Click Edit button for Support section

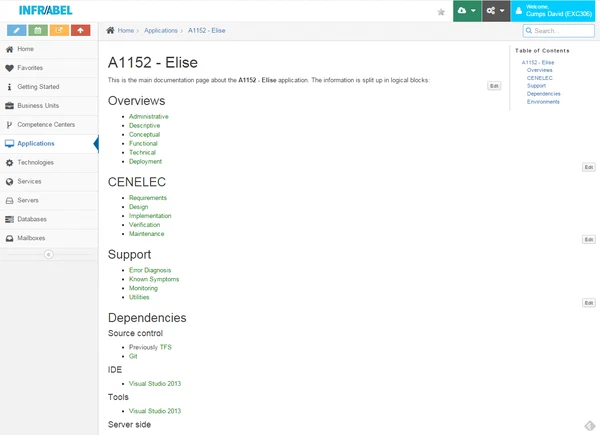(589, 303)
